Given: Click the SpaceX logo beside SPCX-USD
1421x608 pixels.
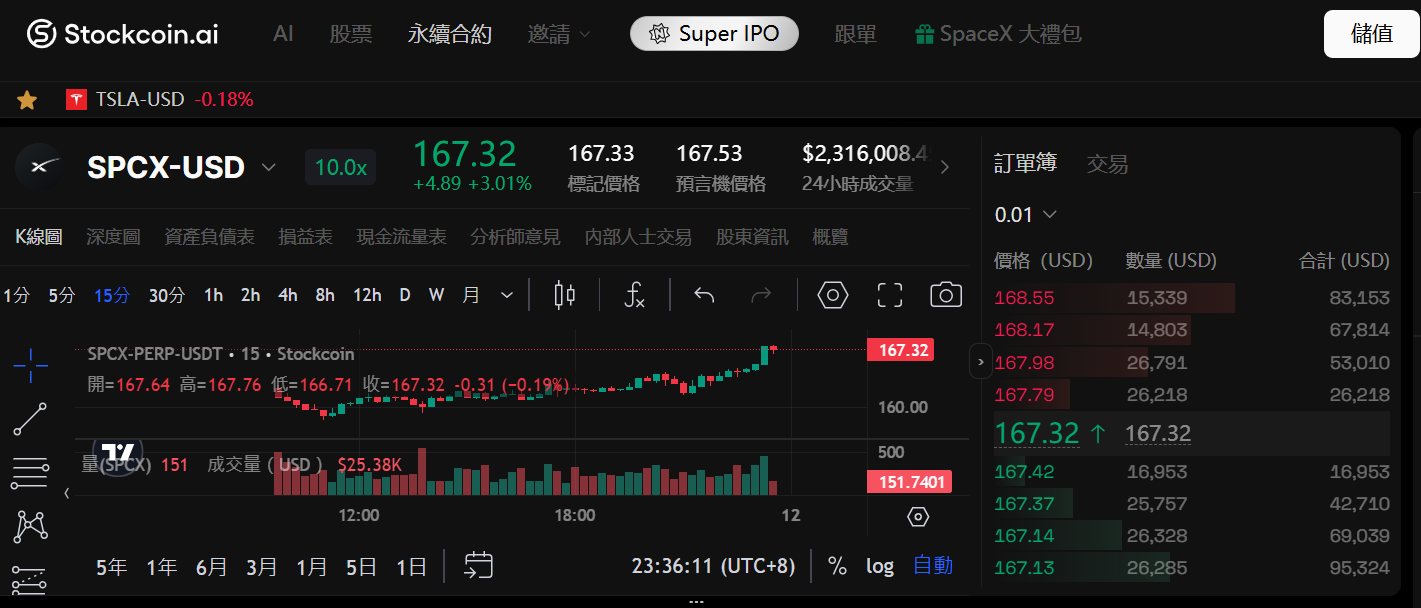Looking at the screenshot, I should (x=39, y=167).
